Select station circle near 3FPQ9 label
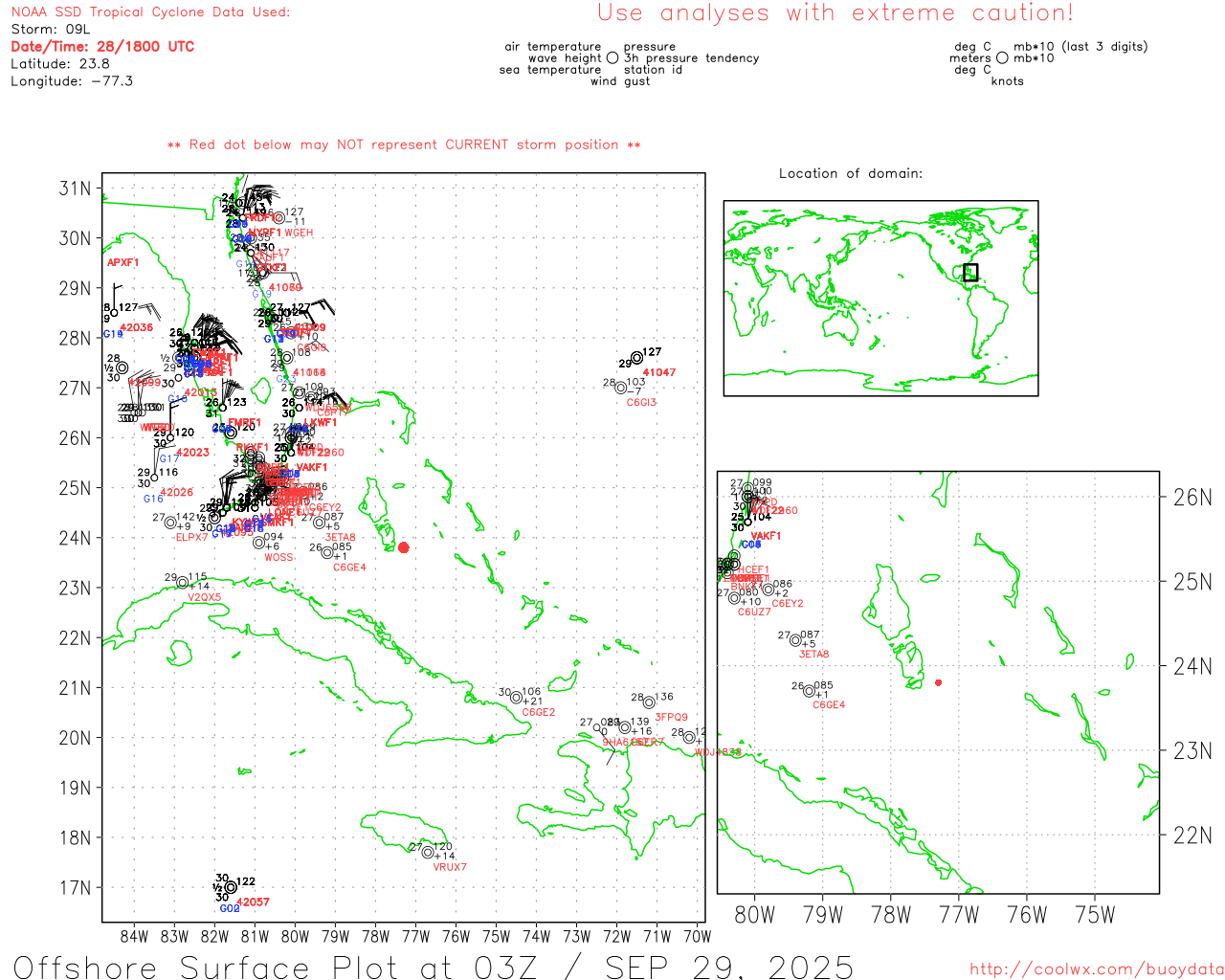 [649, 702]
